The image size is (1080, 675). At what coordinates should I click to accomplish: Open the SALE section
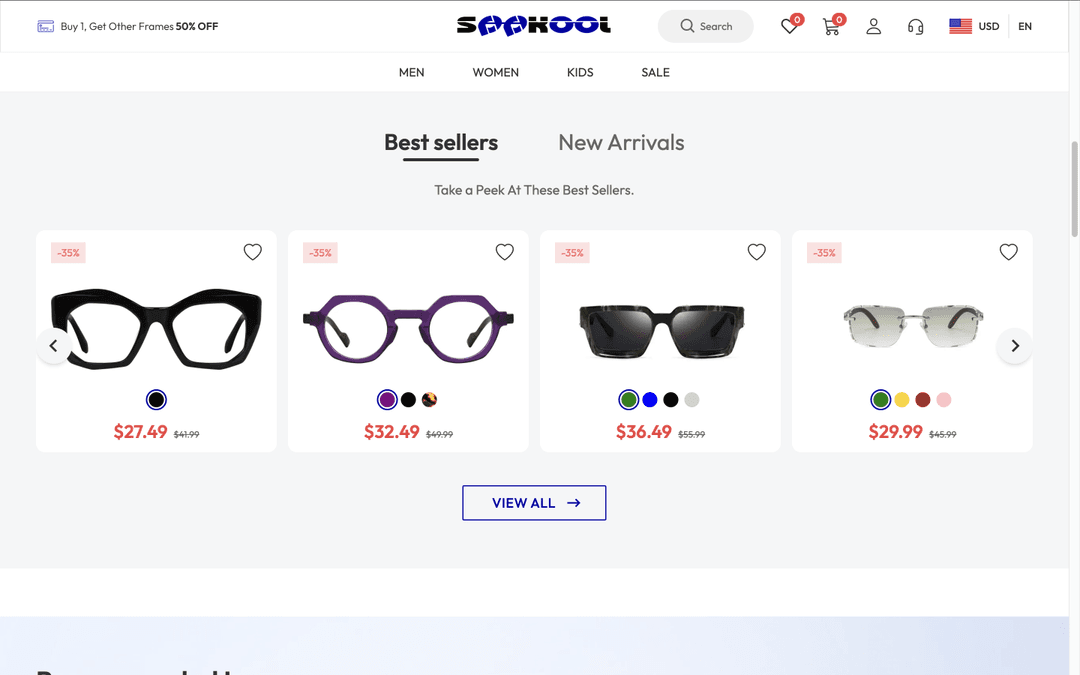(x=655, y=72)
